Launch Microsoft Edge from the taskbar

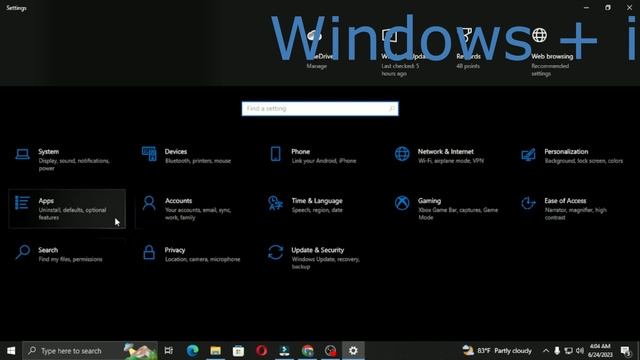pos(192,351)
